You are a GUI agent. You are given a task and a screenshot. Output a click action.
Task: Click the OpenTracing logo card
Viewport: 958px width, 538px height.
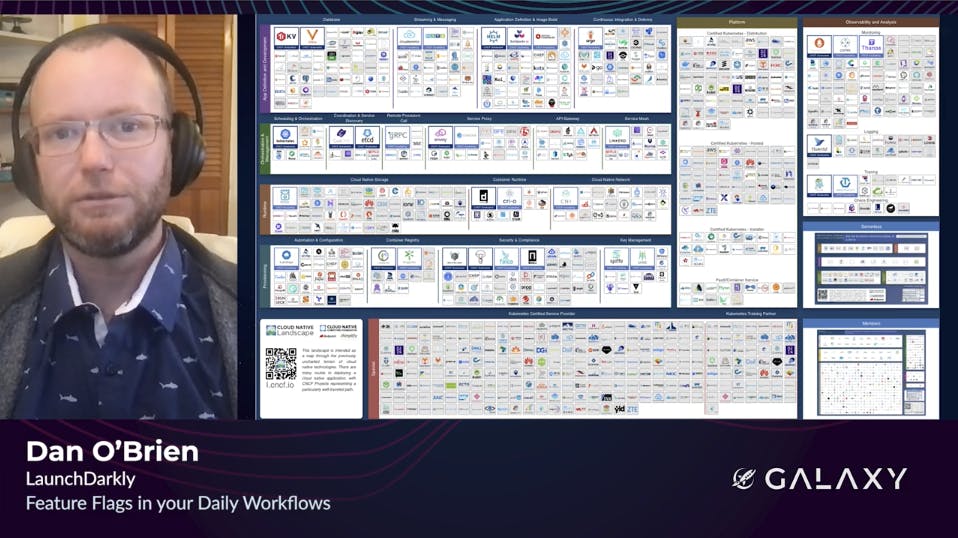(x=845, y=185)
